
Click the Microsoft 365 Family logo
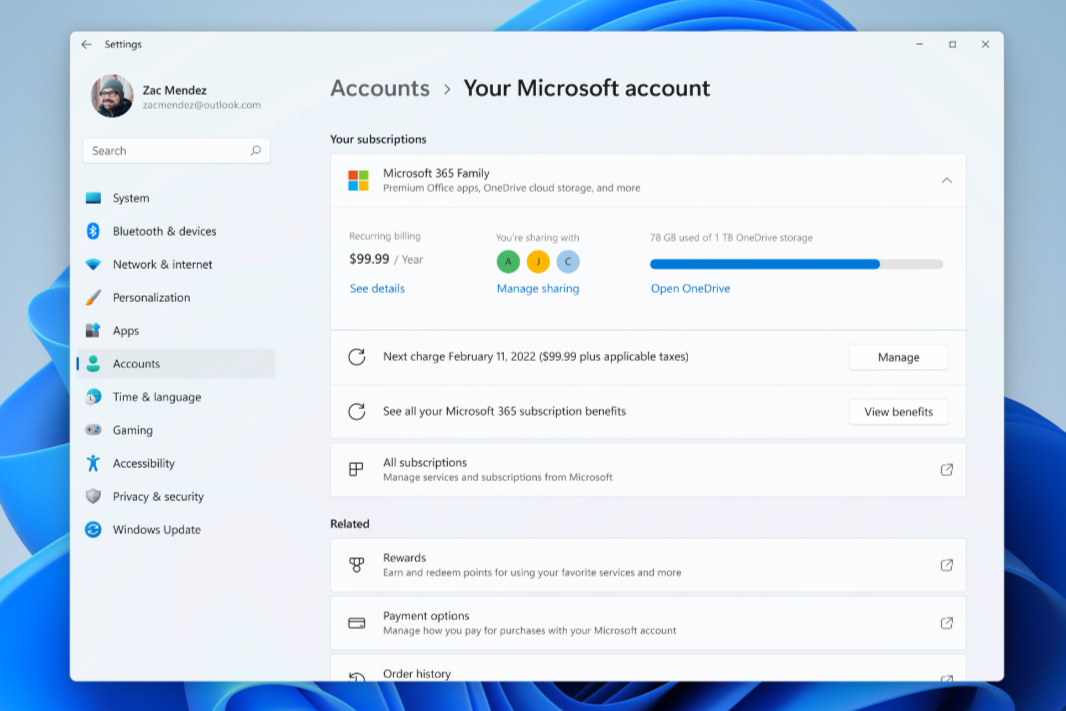click(x=358, y=180)
